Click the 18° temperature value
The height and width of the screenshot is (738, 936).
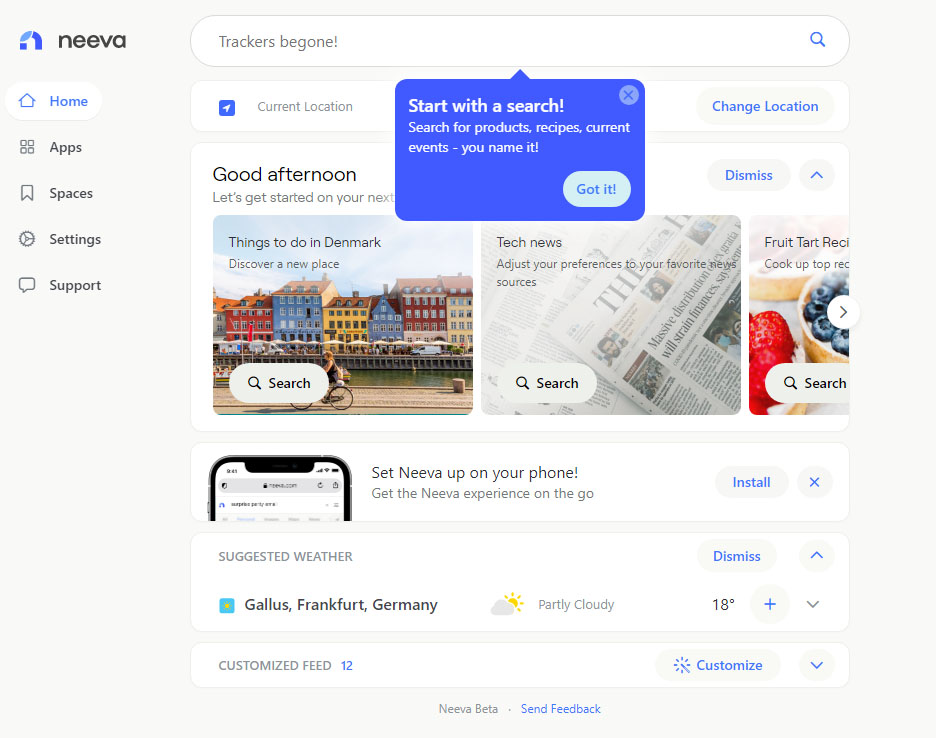(x=723, y=604)
